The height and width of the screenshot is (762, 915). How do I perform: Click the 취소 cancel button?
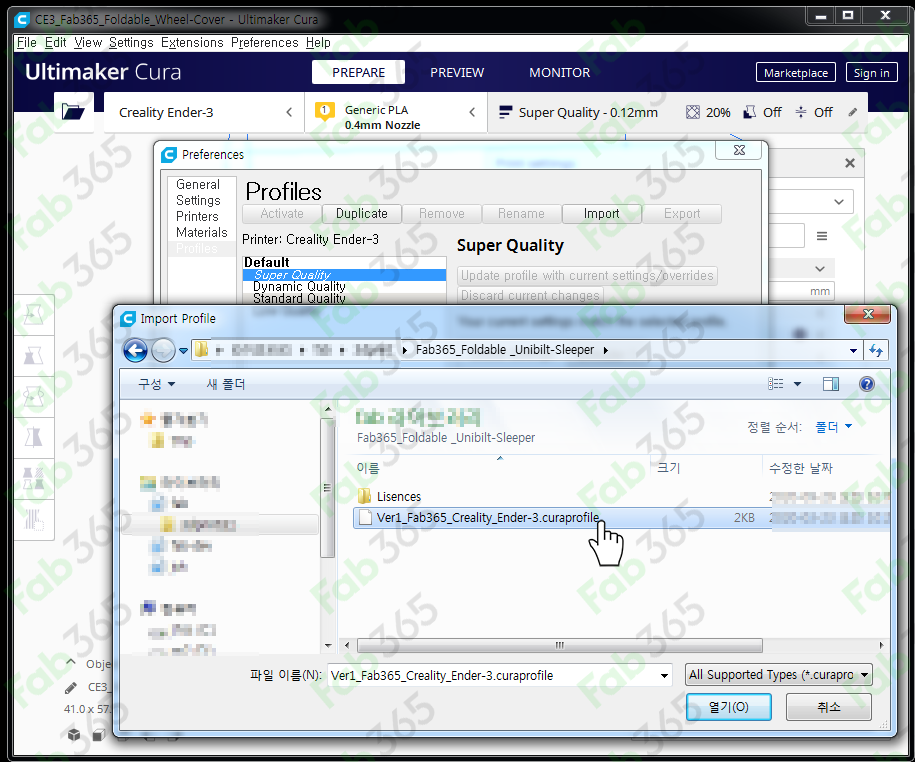click(x=829, y=707)
